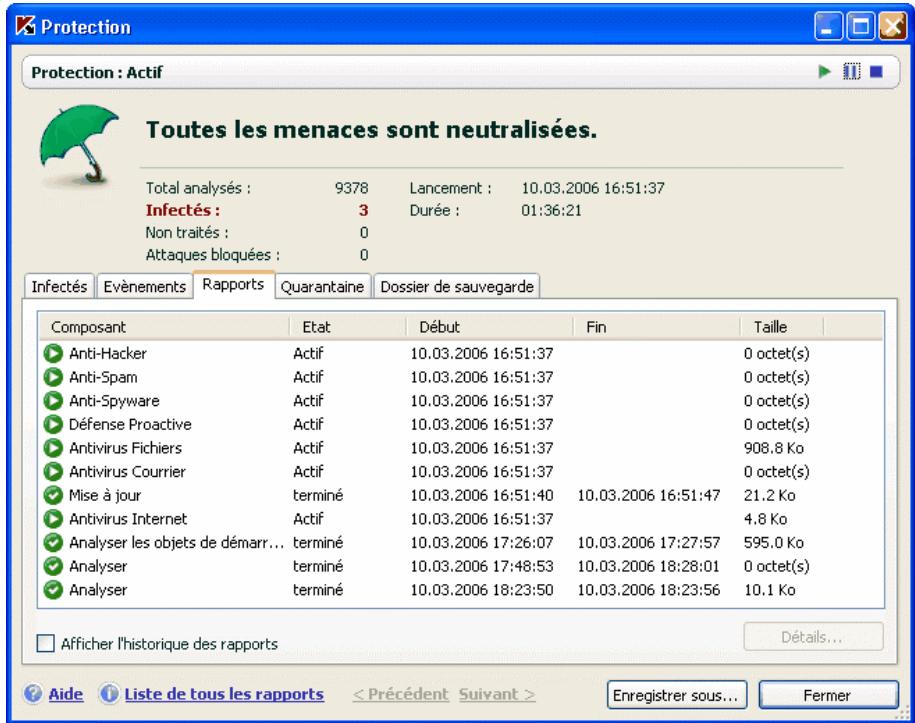Go to the Quarantaine tab

[322, 287]
